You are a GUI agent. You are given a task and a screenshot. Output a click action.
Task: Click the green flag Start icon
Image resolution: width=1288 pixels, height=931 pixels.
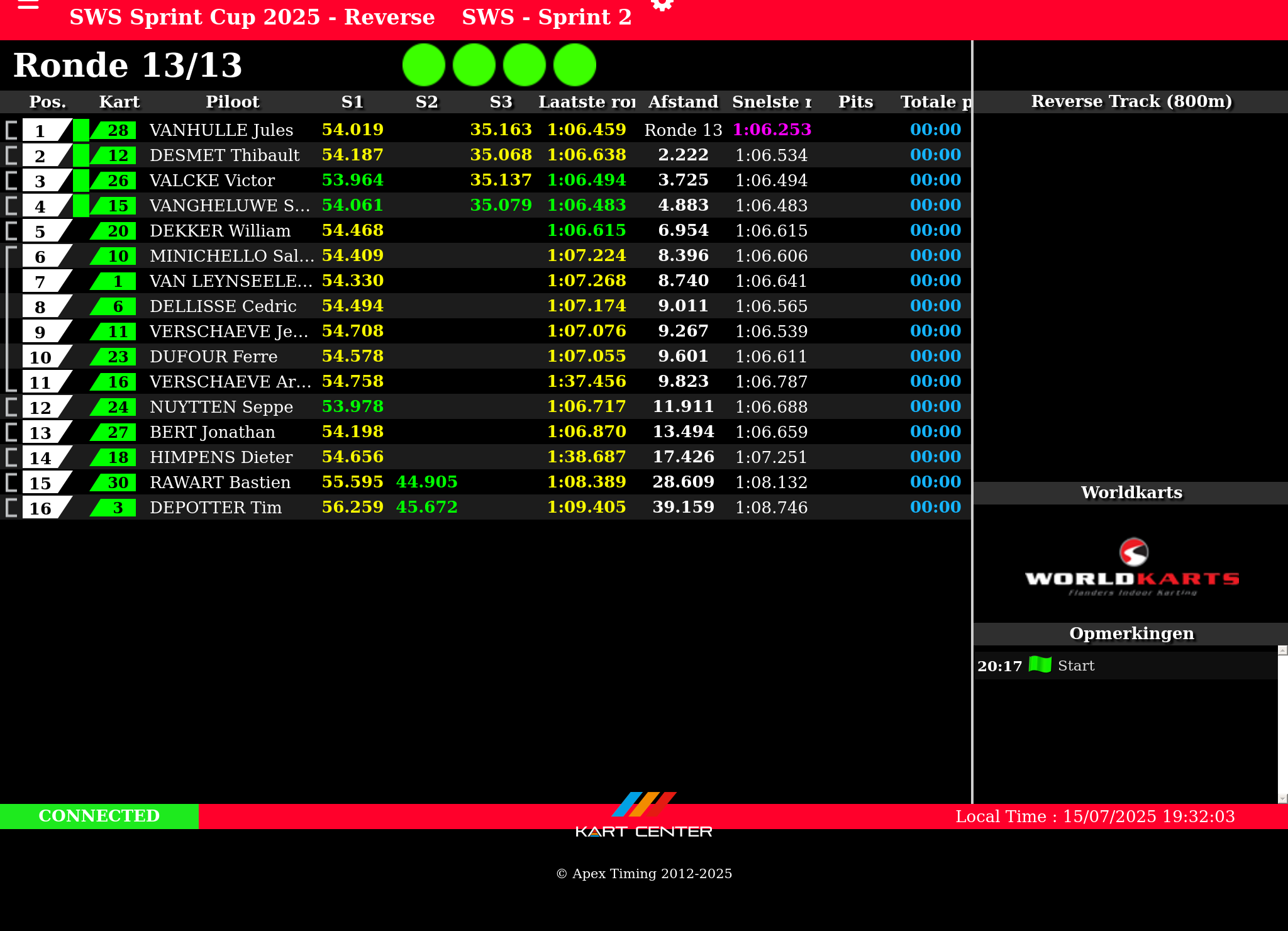(1040, 665)
